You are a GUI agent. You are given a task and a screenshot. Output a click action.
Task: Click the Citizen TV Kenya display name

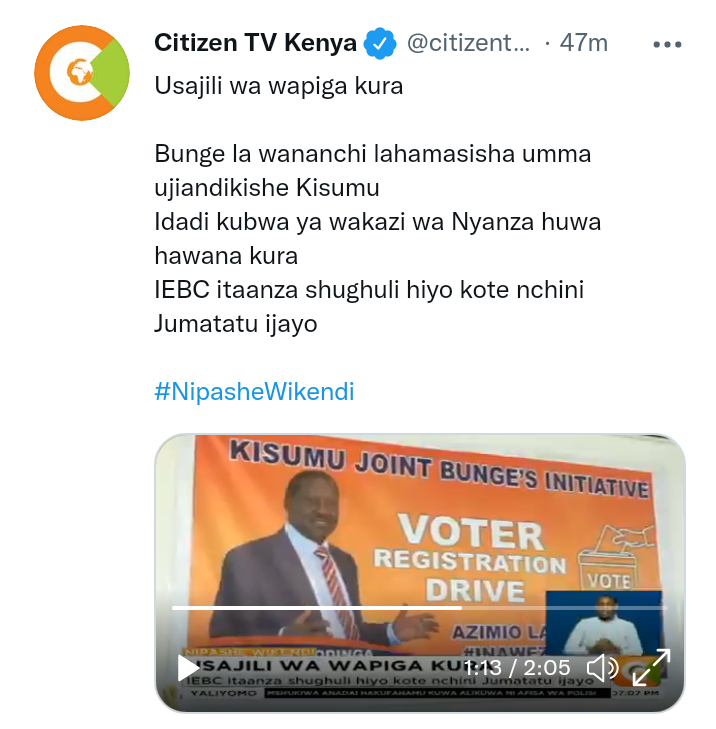[x=255, y=43]
